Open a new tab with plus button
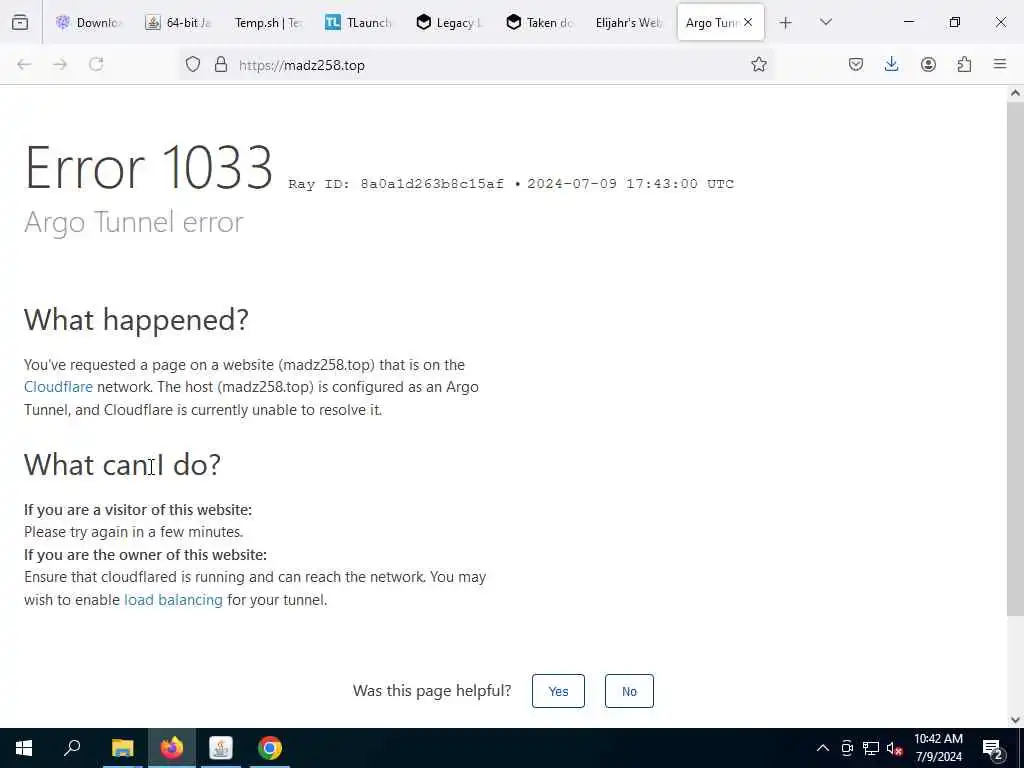The image size is (1024, 768). tap(786, 23)
